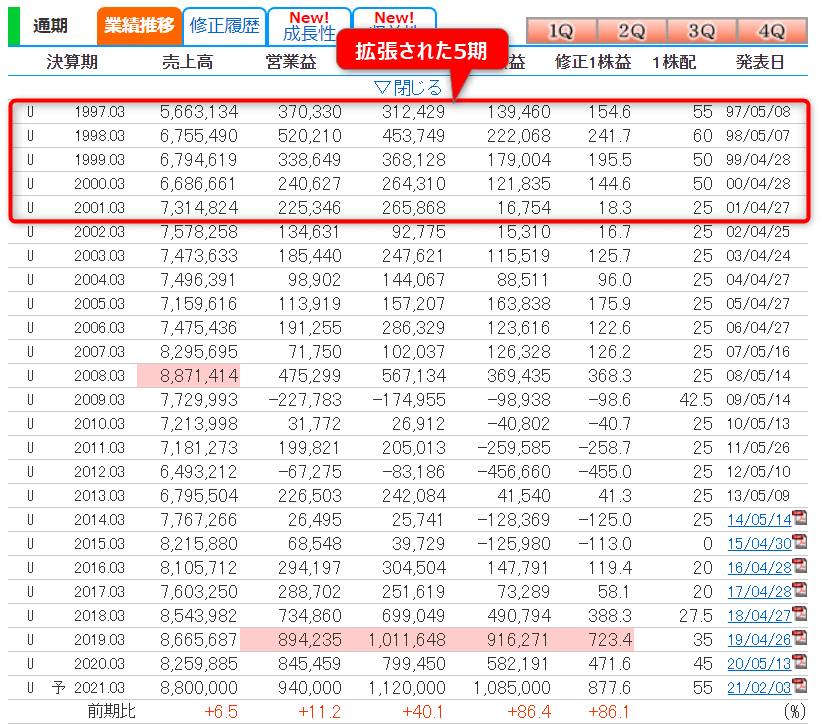Screen dimensions: 822x724
Task: Switch to the 通期 tab
Action: coord(50,26)
